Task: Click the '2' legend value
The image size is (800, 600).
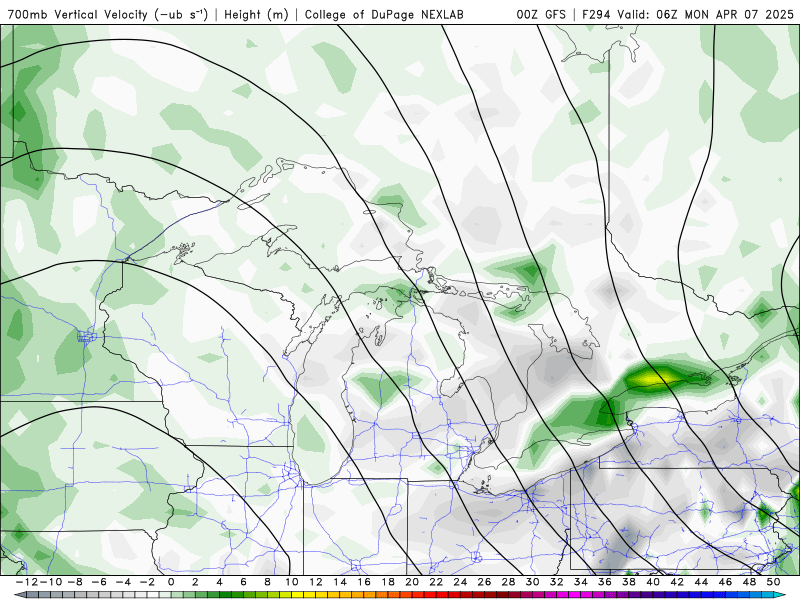Action: (195, 582)
